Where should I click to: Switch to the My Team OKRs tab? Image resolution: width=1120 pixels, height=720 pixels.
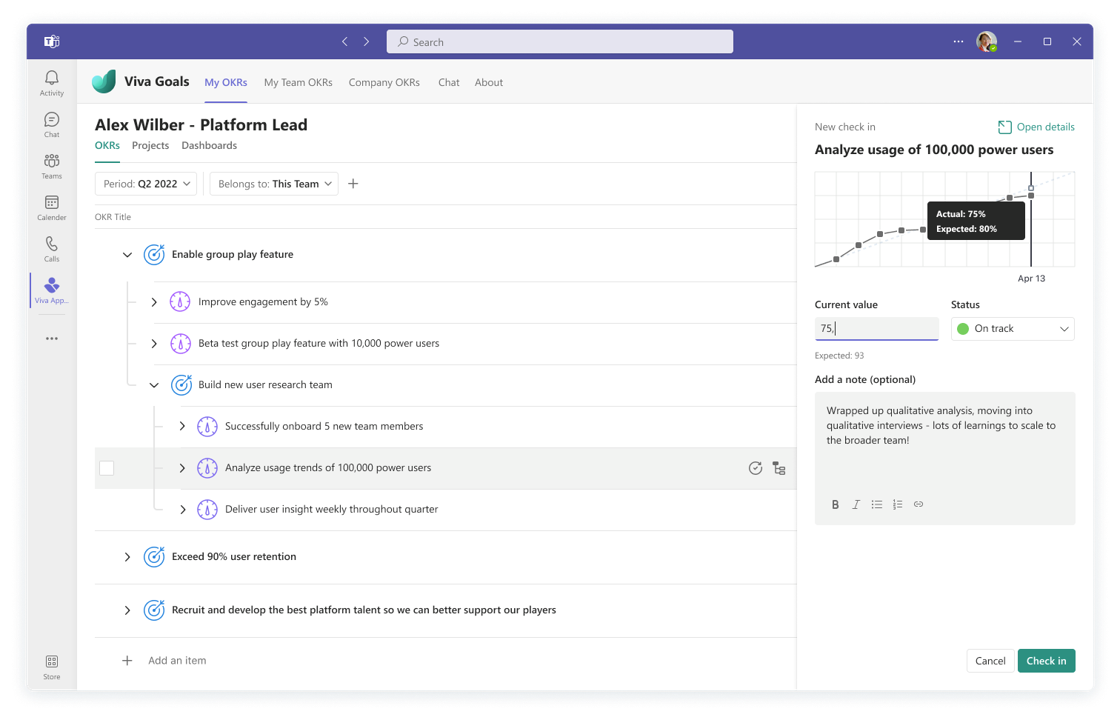[298, 83]
